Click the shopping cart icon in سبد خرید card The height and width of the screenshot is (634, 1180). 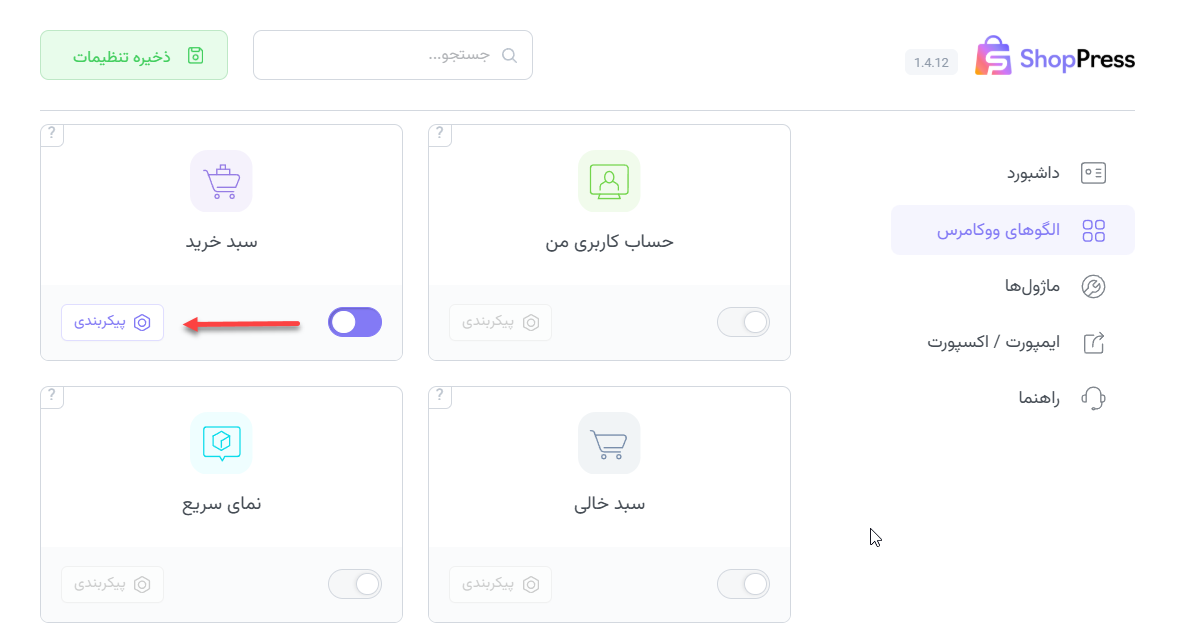click(221, 181)
